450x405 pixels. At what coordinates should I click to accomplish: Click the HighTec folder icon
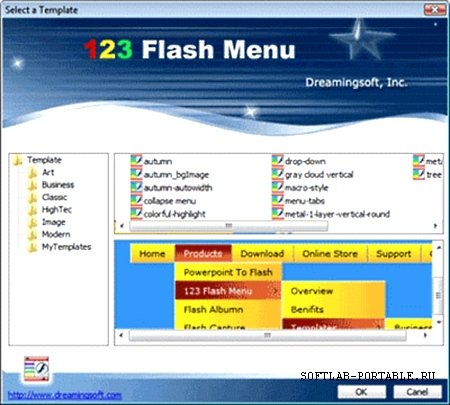pyautogui.click(x=32, y=210)
